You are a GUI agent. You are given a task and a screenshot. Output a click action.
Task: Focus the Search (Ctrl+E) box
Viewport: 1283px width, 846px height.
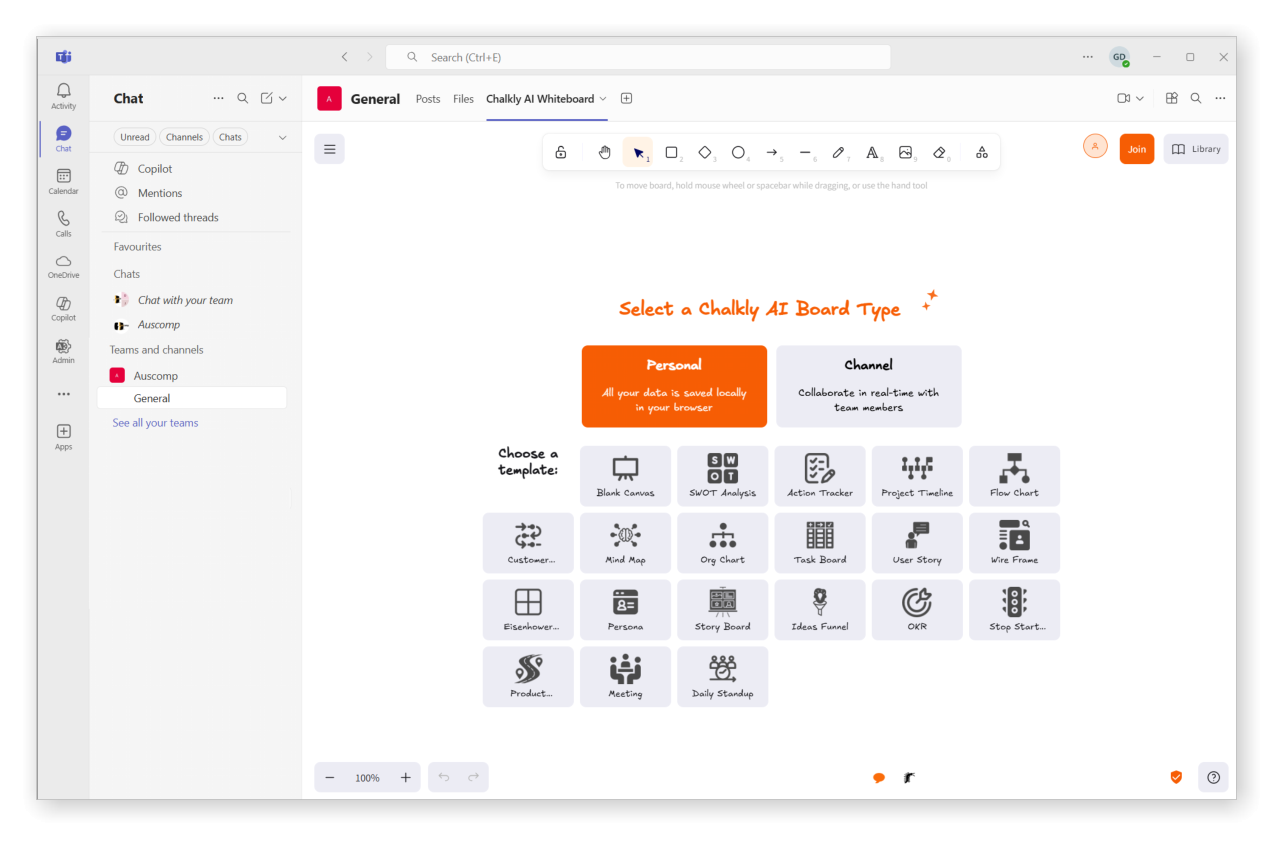tap(638, 57)
